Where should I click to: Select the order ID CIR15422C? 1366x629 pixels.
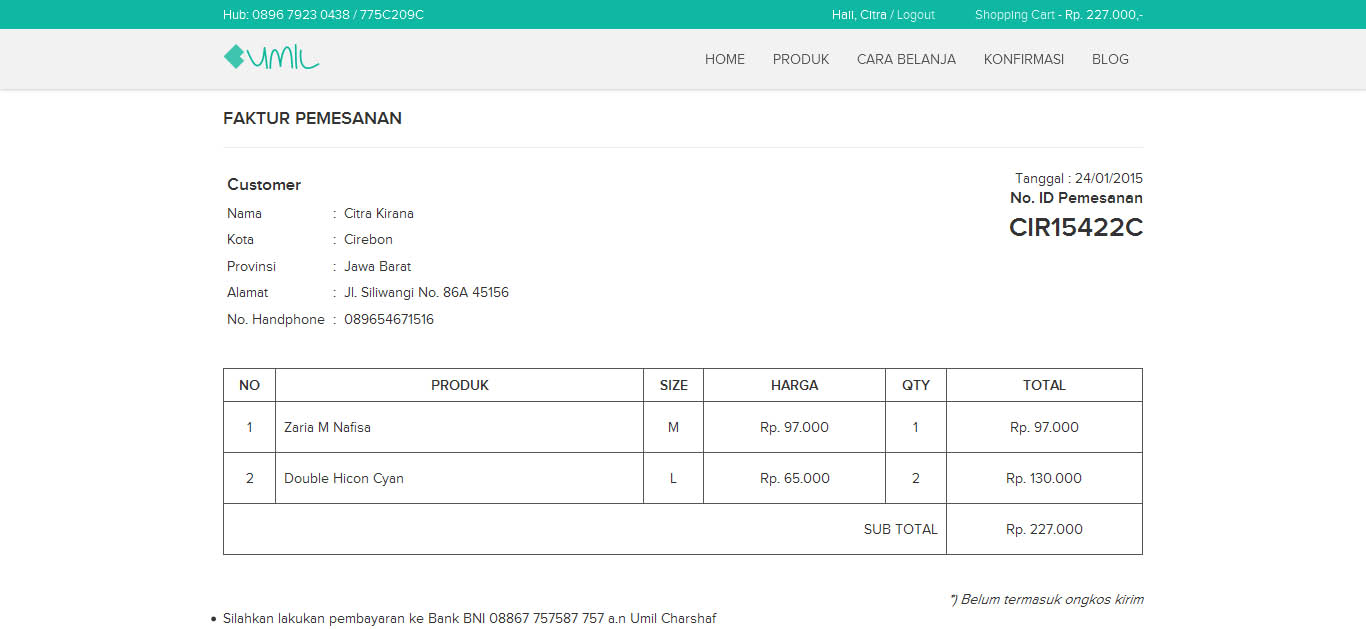click(1075, 228)
